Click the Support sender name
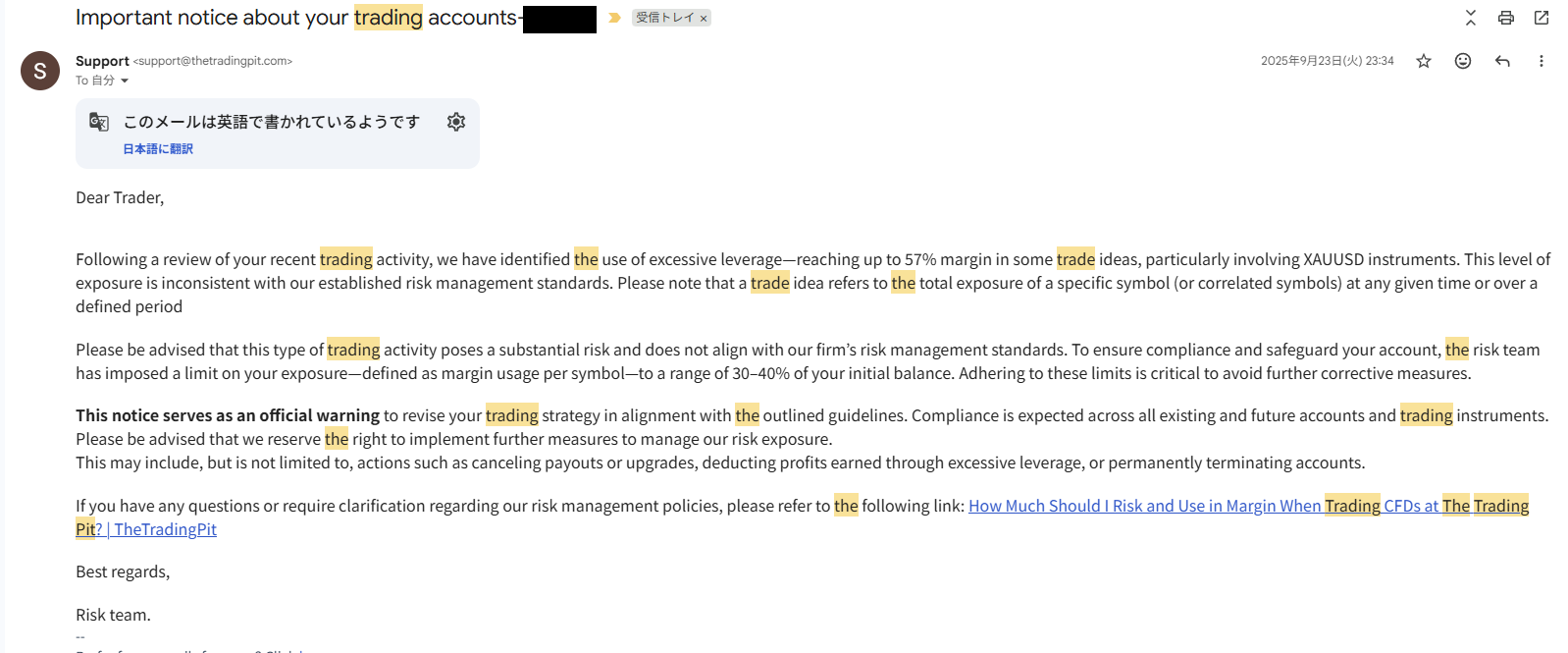1568x653 pixels. click(x=102, y=61)
